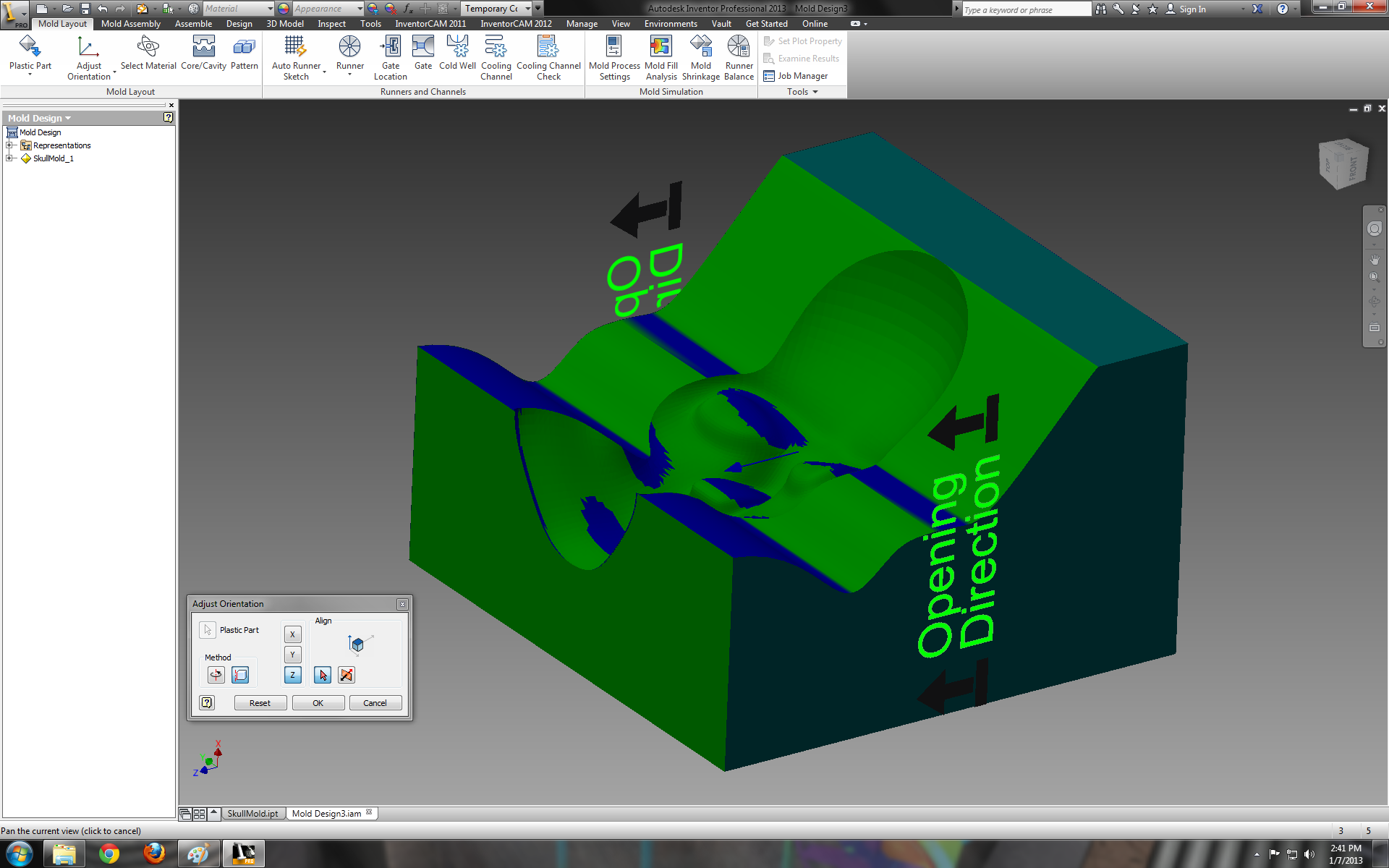Click the Reset button
The height and width of the screenshot is (868, 1389).
[260, 703]
